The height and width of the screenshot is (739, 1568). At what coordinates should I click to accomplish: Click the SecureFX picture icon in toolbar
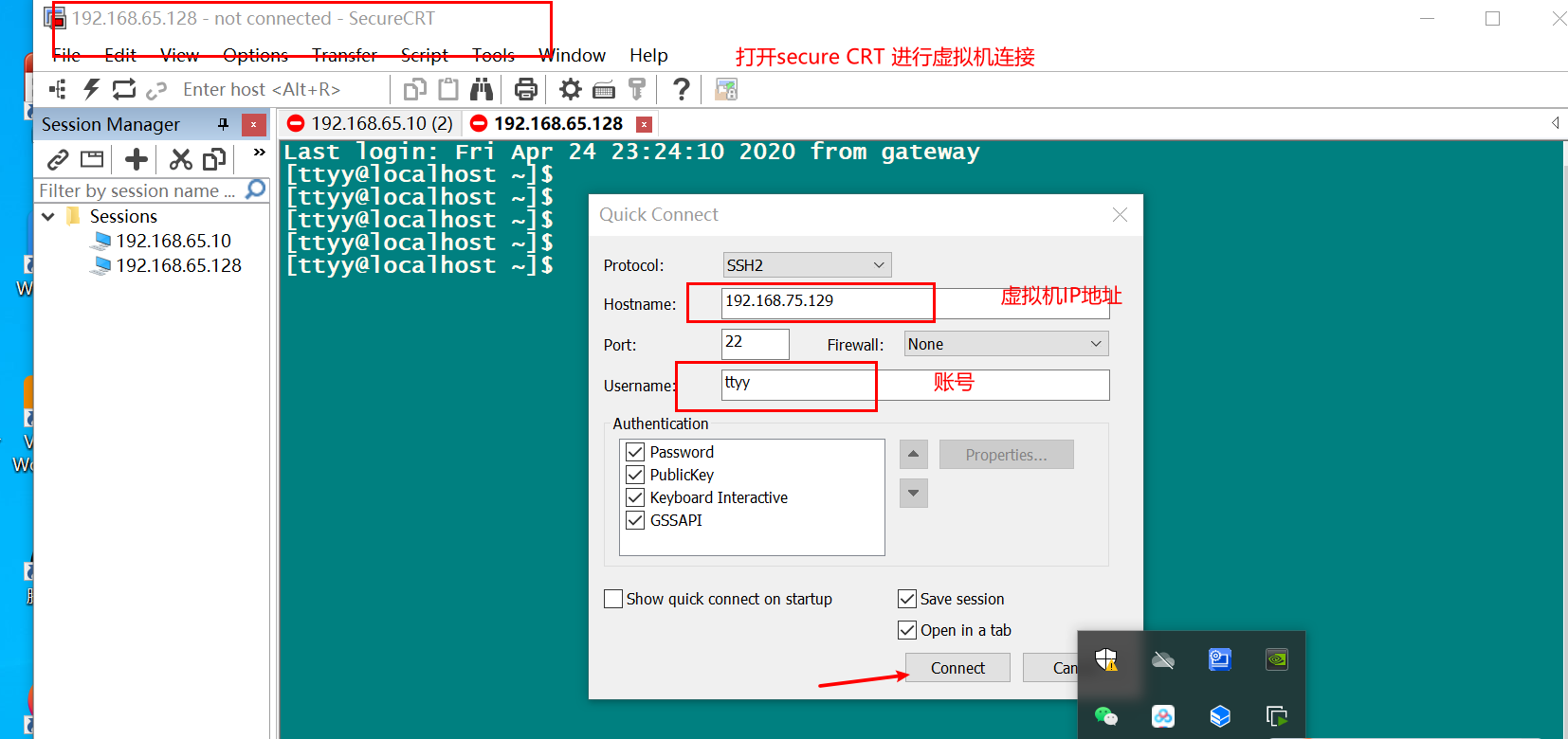(726, 89)
